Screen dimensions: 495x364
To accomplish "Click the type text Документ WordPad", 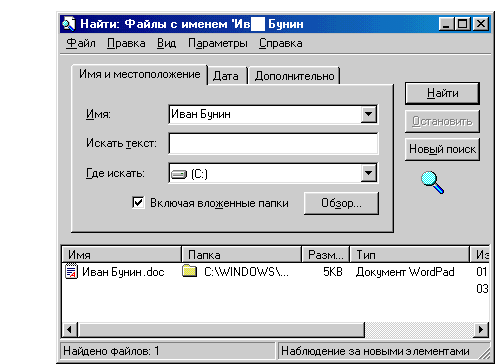I will pos(405,272).
